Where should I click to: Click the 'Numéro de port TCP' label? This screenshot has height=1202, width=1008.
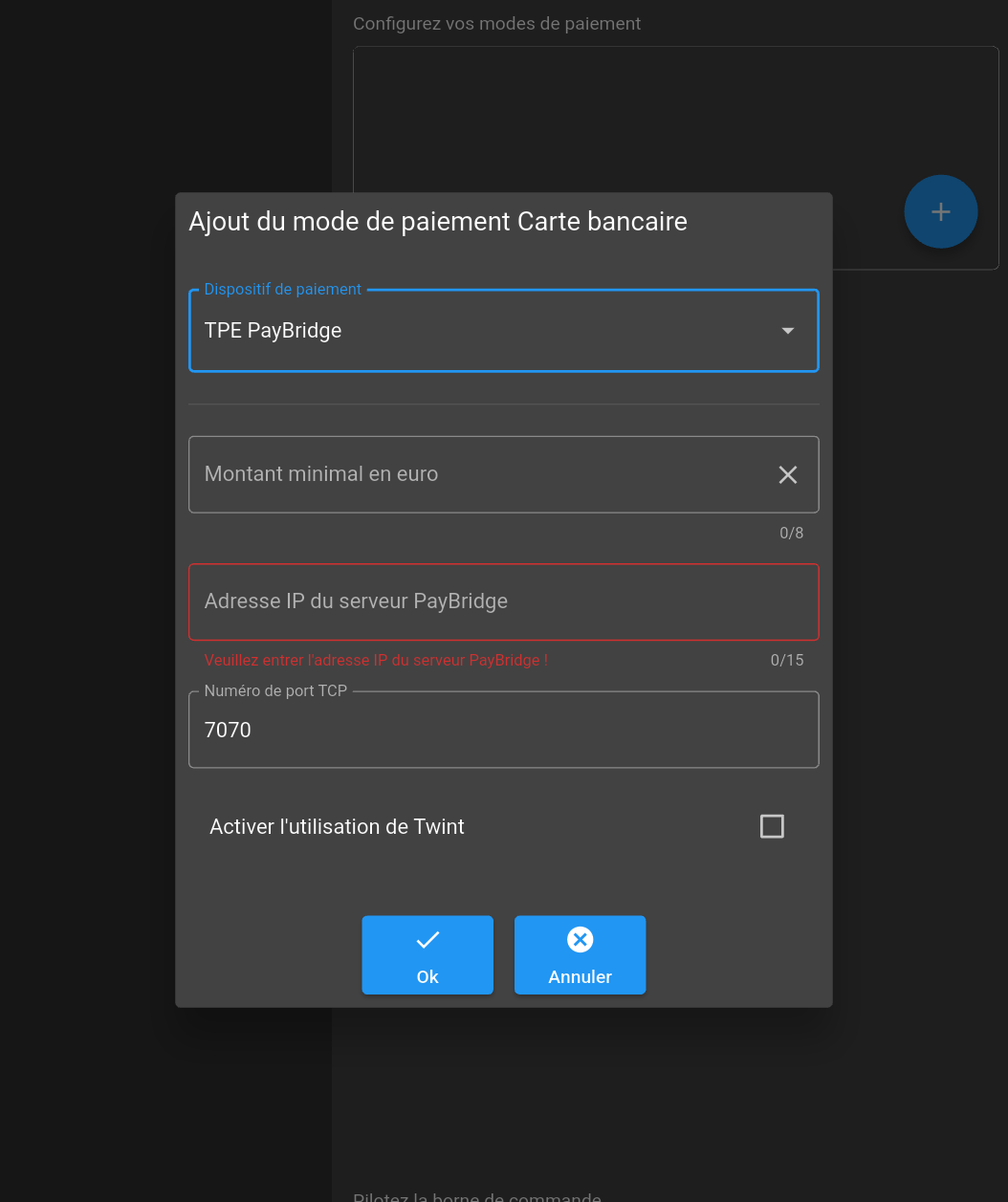click(x=275, y=691)
